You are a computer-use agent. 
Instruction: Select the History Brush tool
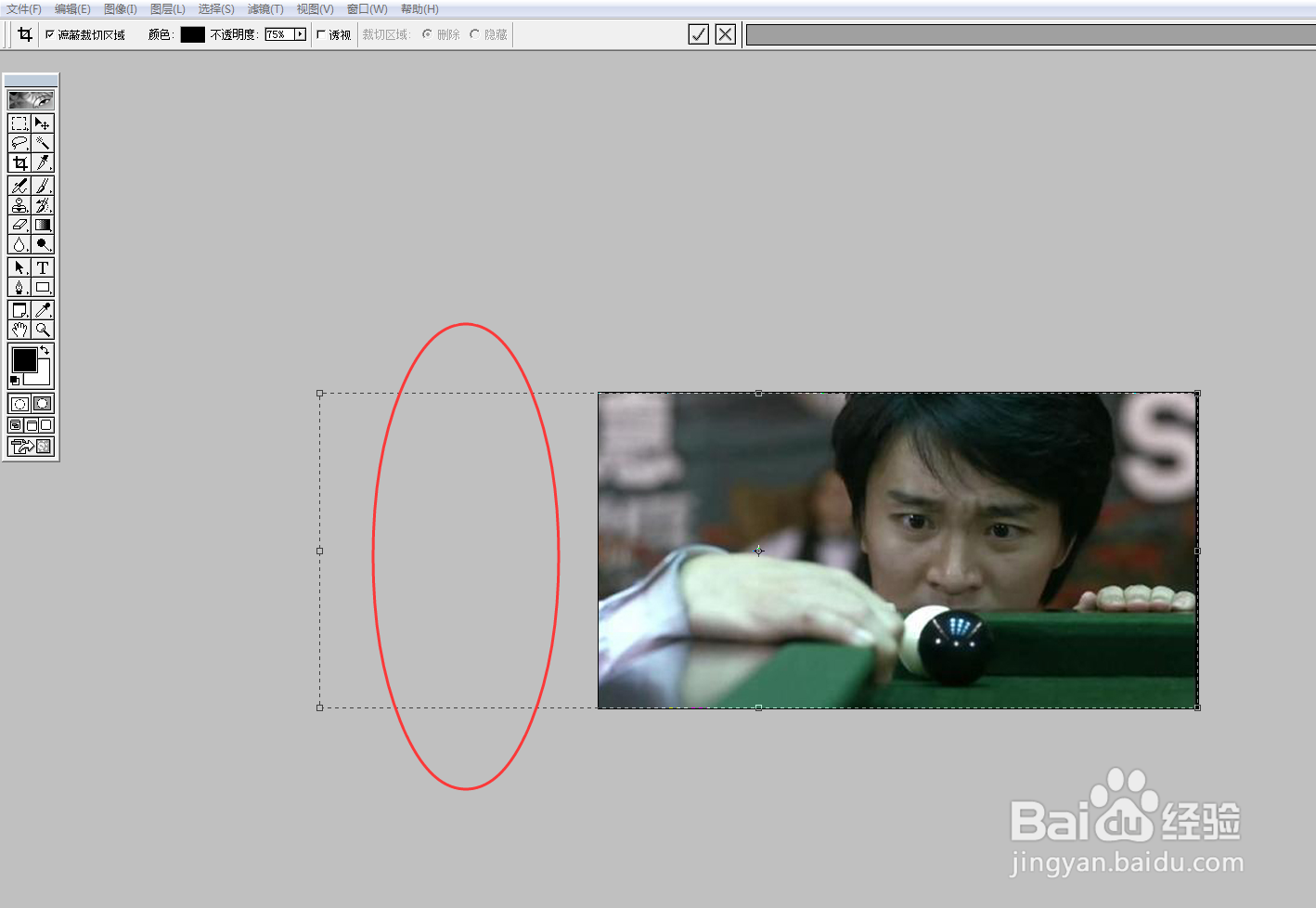(x=43, y=205)
